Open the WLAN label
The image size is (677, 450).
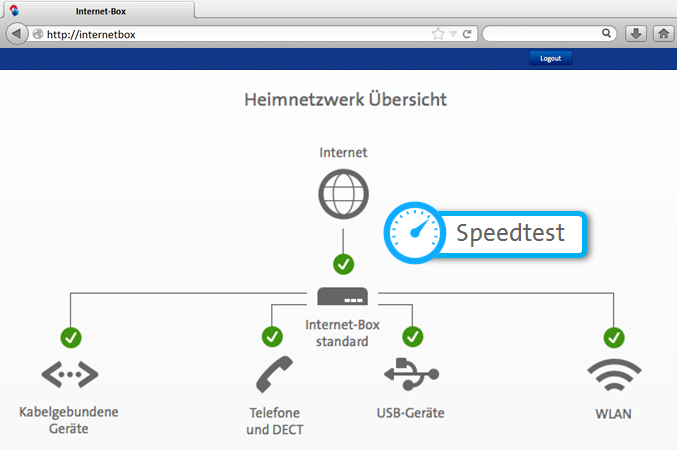(613, 414)
